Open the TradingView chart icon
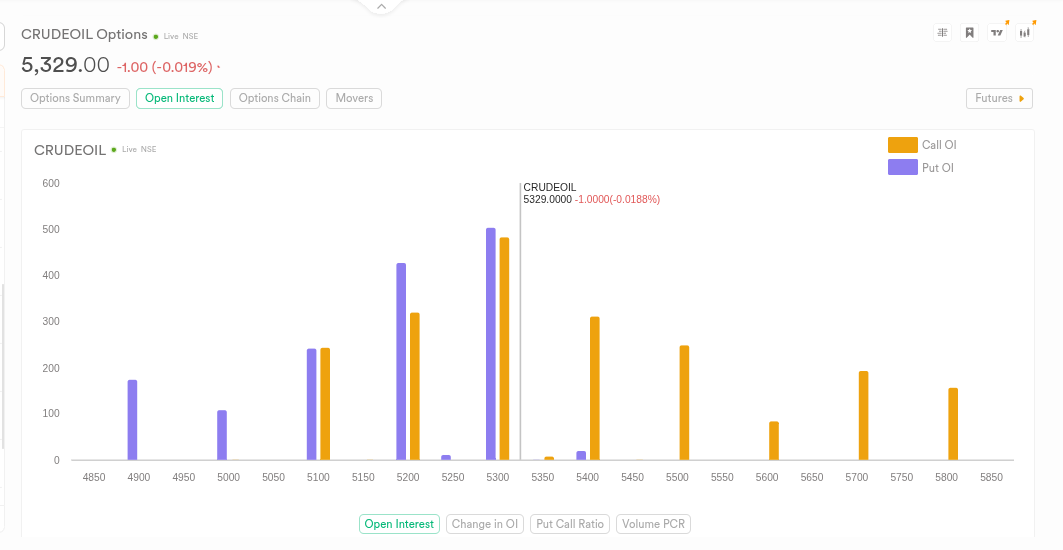This screenshot has height=550, width=1063. coord(997,33)
